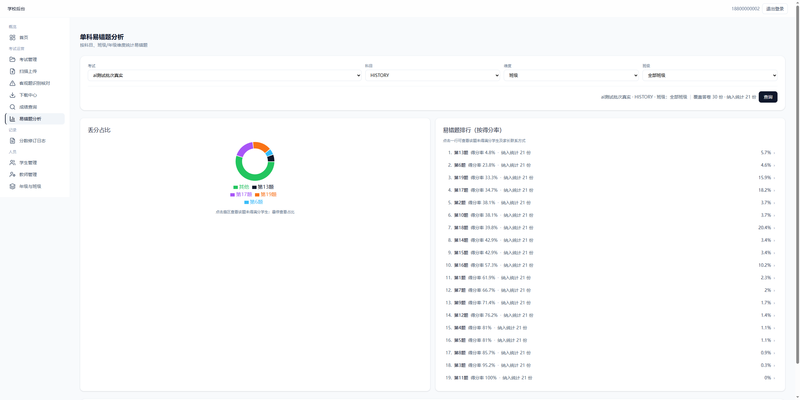800x400 pixels.
Task: Click ranking row 14 第12题 得分率 76.2%
Action: [x=610, y=315]
